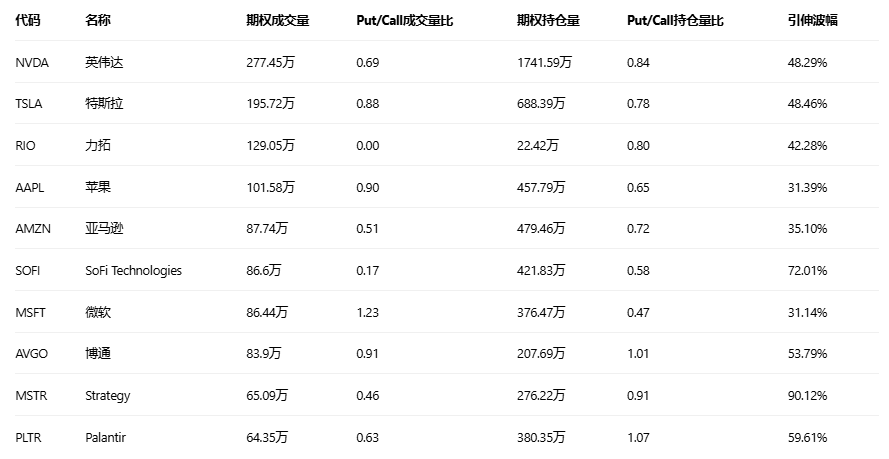Open the 微软 stock name
Viewport: 889px width, 459px height.
click(x=98, y=312)
